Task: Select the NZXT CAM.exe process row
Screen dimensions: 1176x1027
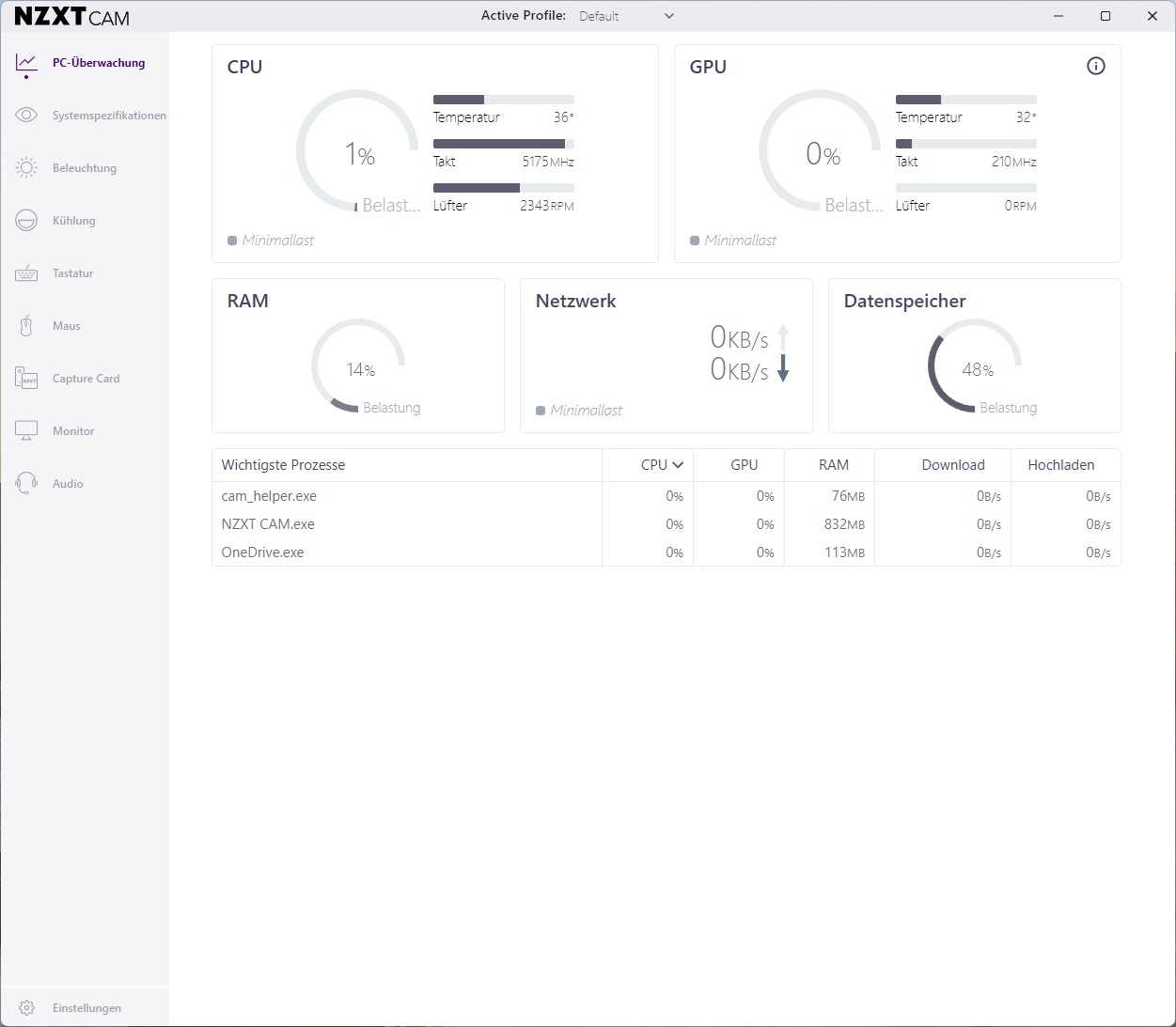Action: pos(666,524)
